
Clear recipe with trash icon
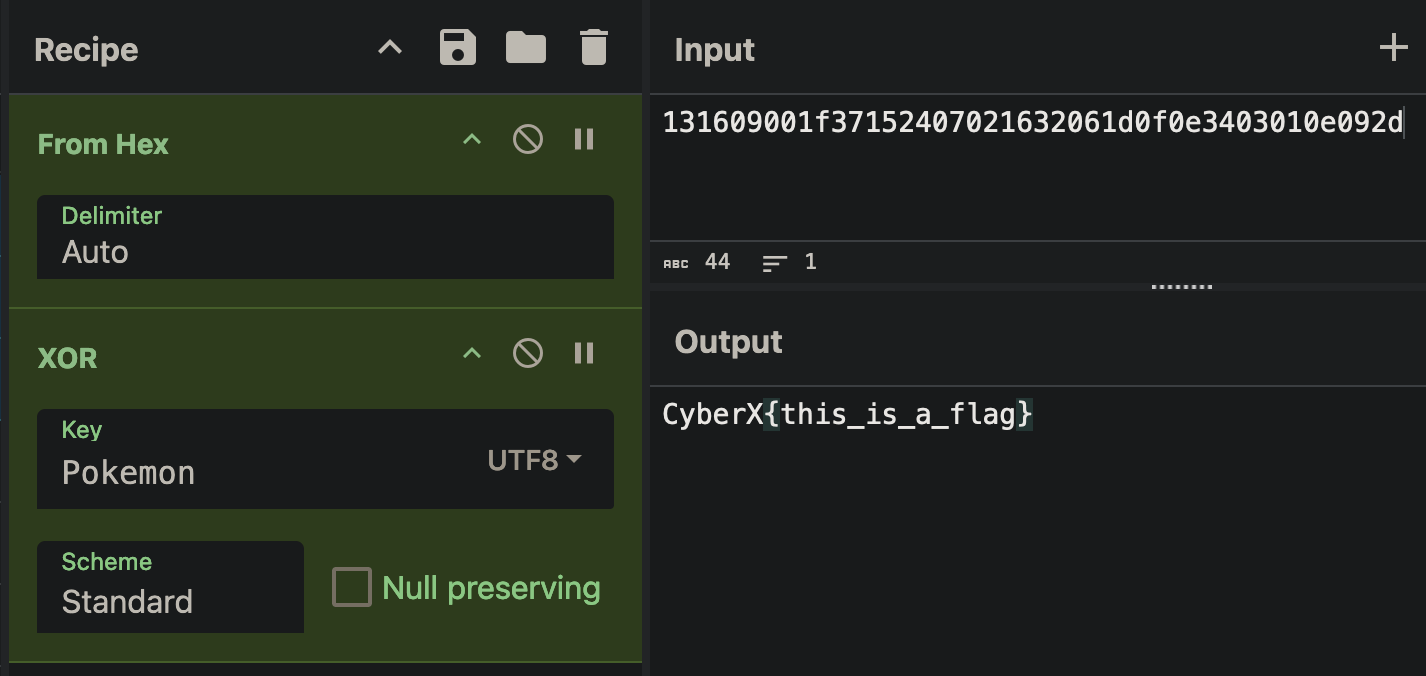594,48
